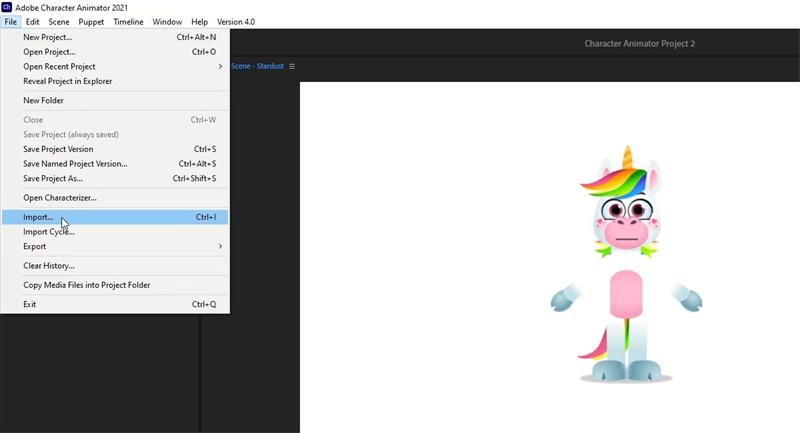Choose New Project... menu entry
Screen dimensions: 800x433
(x=47, y=37)
